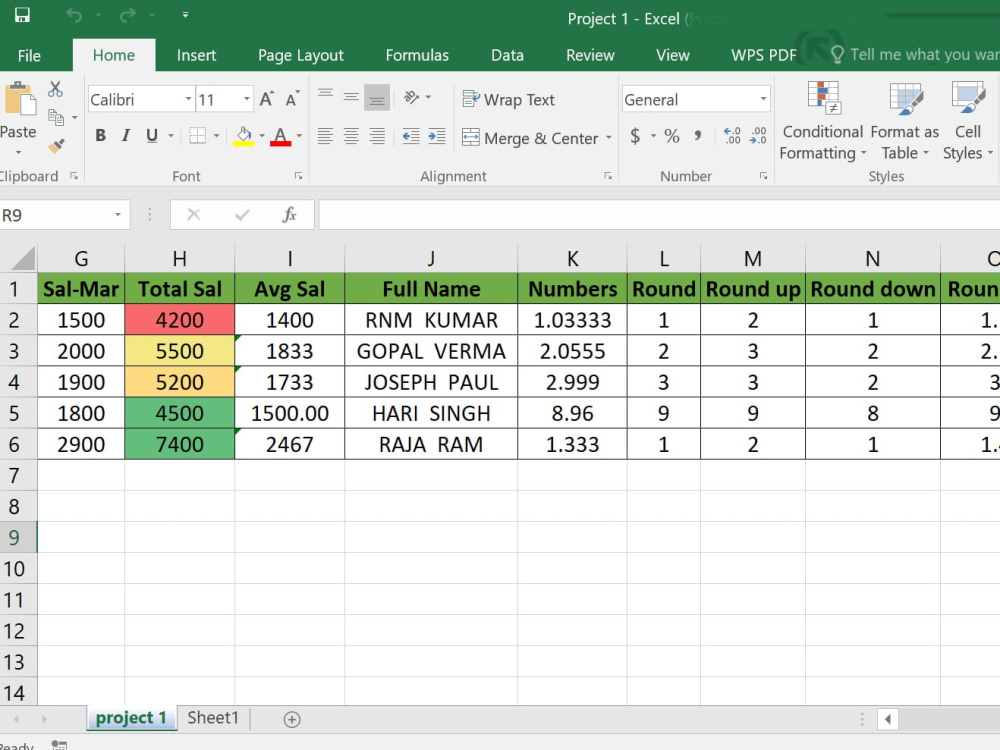The image size is (1000, 750).
Task: Activate the Format Painter brush
Action: click(x=56, y=146)
